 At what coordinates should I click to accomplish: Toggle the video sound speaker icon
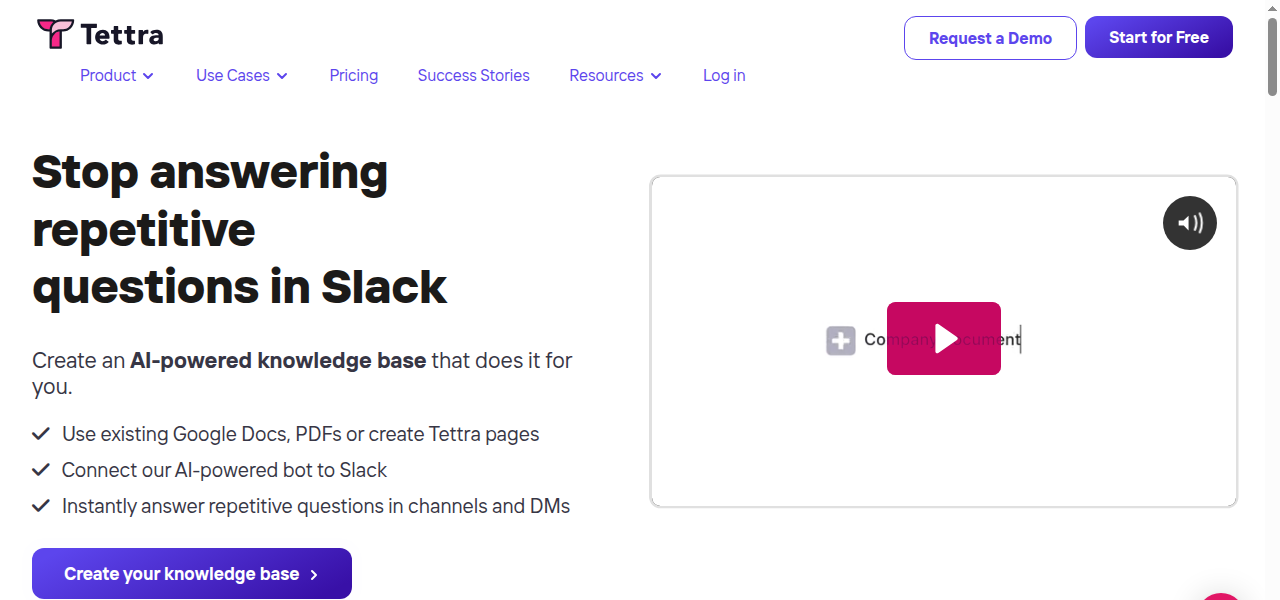click(x=1189, y=223)
